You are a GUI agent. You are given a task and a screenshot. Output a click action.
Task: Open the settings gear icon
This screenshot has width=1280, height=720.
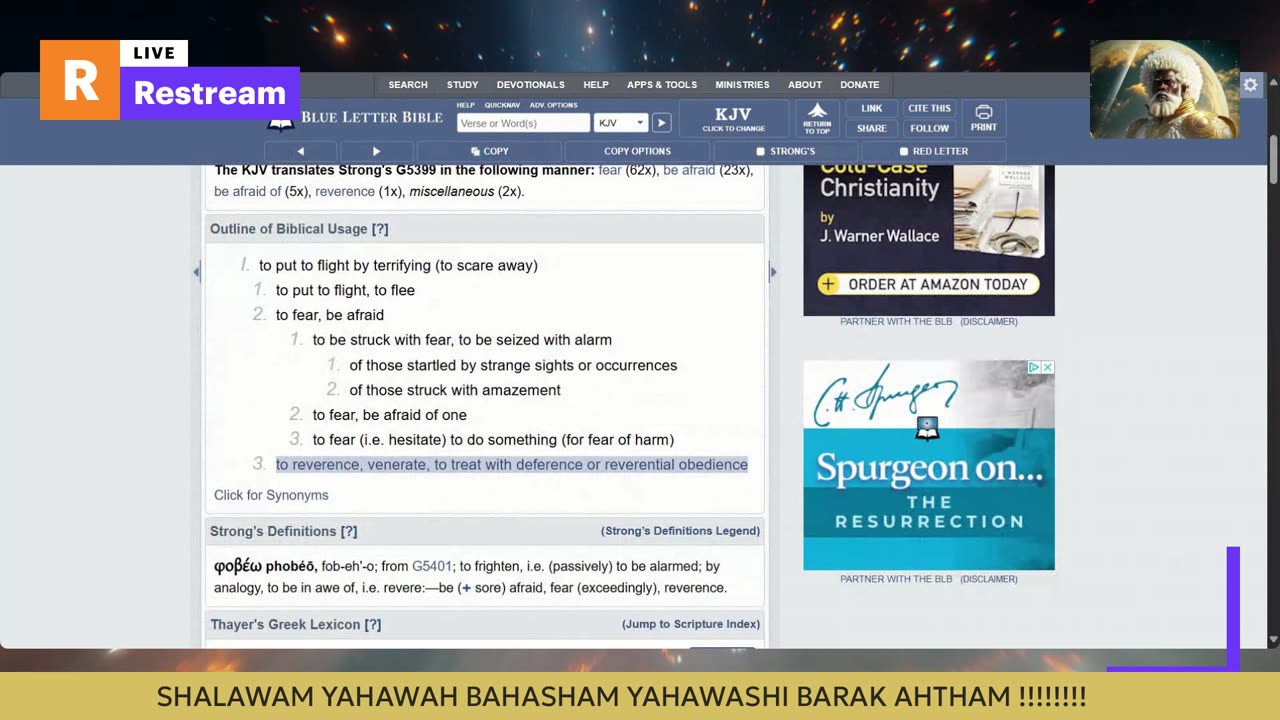click(x=1250, y=85)
